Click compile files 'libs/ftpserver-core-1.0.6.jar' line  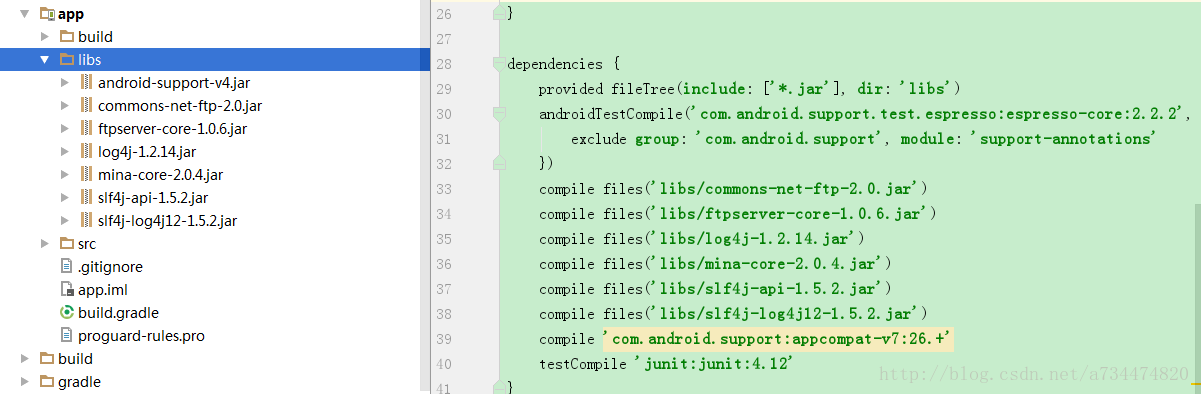738,213
